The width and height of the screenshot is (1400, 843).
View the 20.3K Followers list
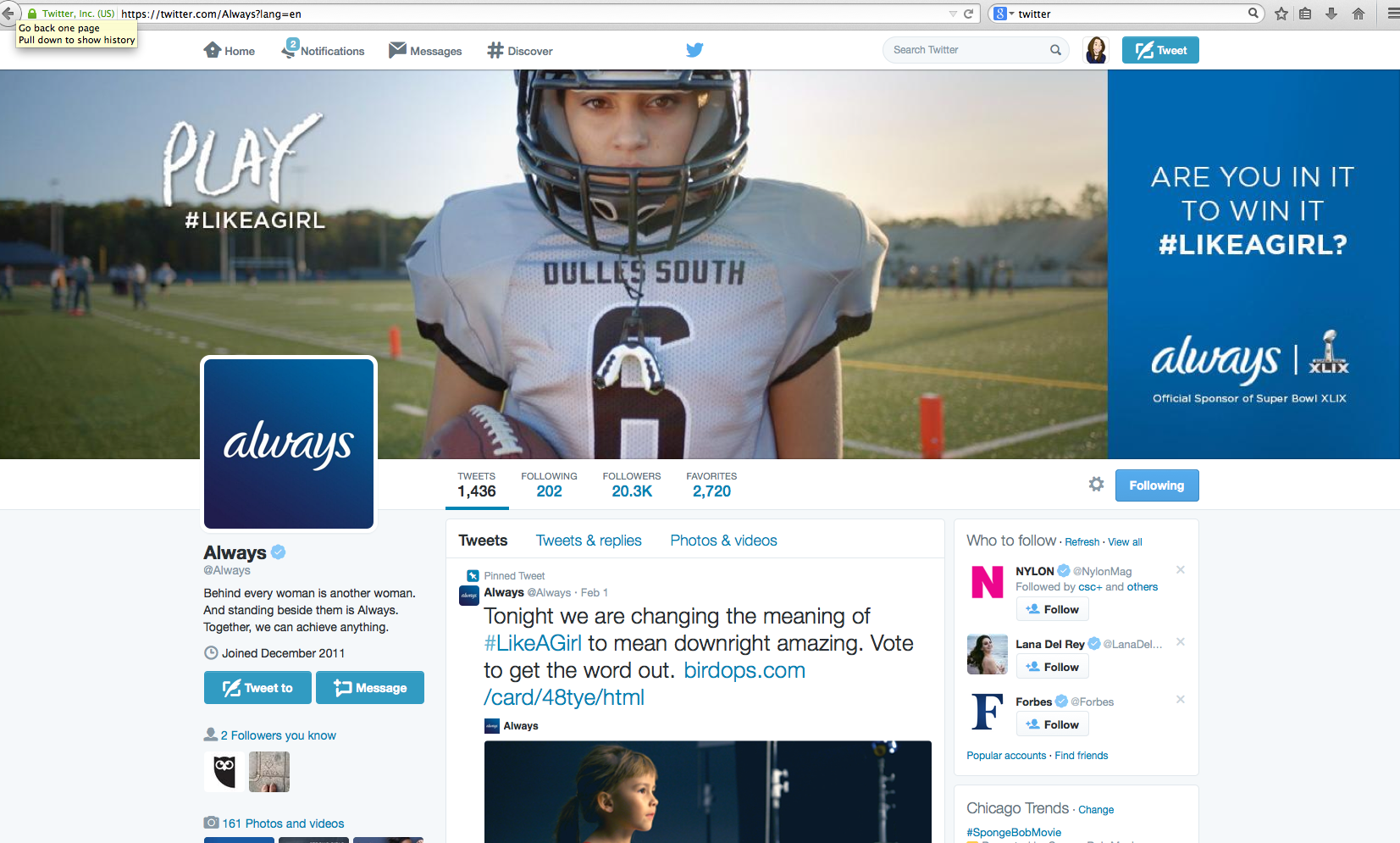click(632, 485)
